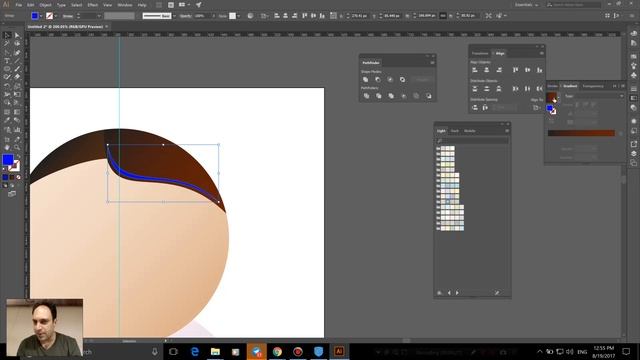640x360 pixels.
Task: Select the Selection tool (black arrow)
Action: click(7, 36)
